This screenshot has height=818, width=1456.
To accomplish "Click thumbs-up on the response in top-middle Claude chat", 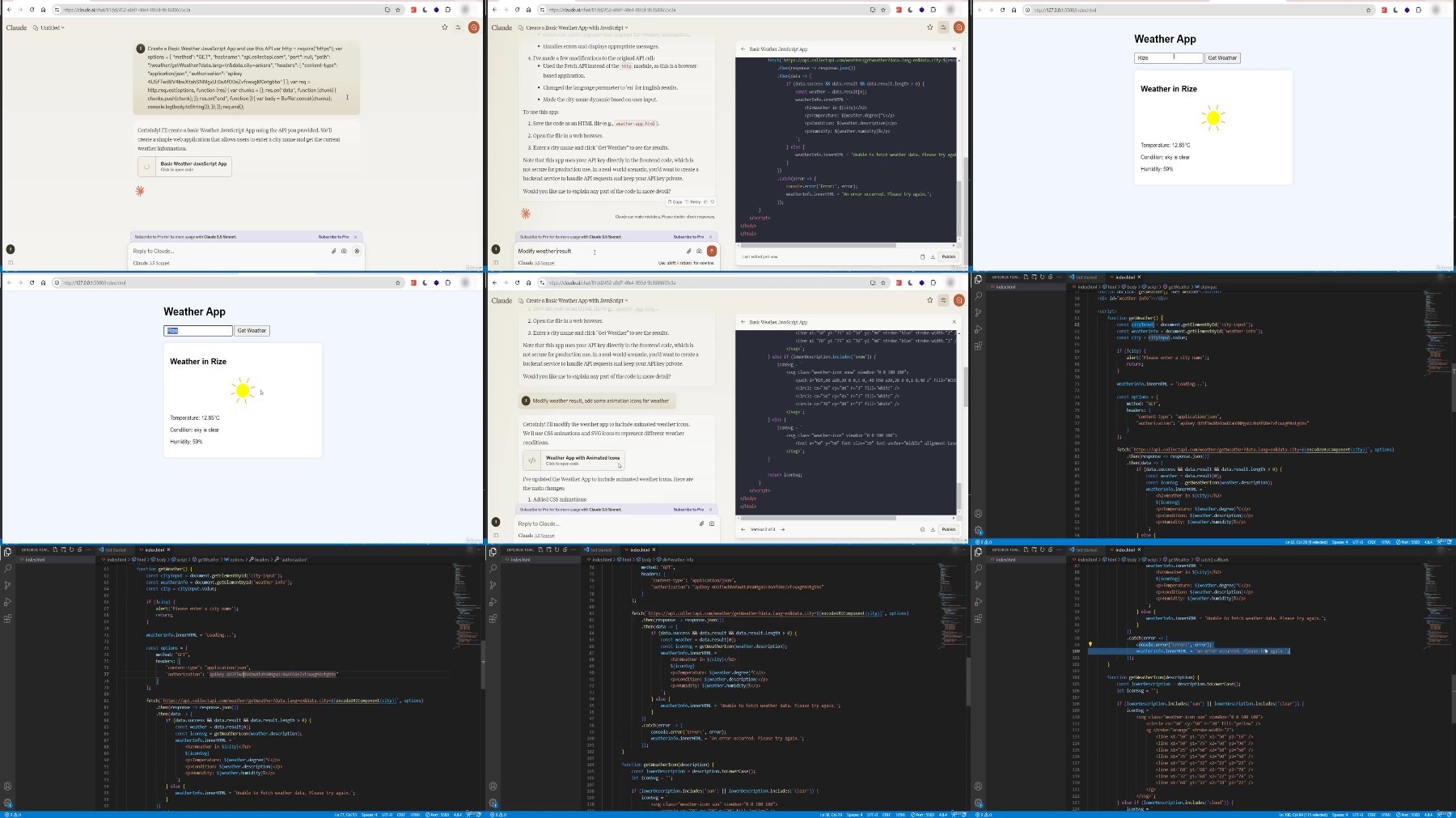I will point(705,202).
